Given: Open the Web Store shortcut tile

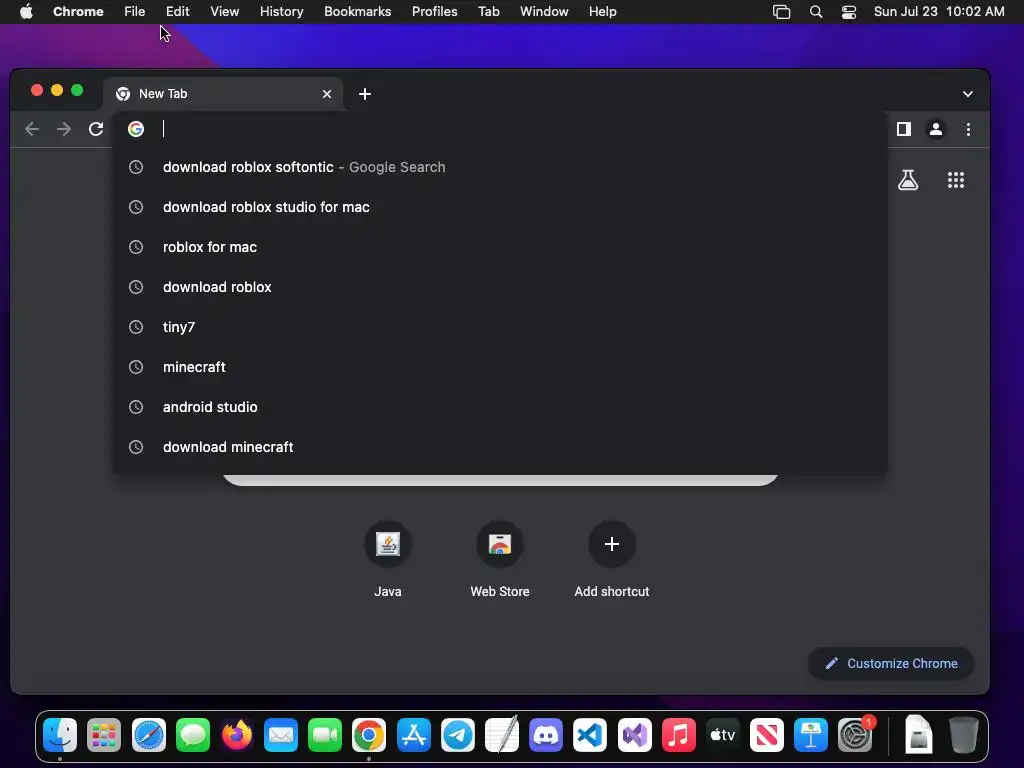Looking at the screenshot, I should [500, 558].
